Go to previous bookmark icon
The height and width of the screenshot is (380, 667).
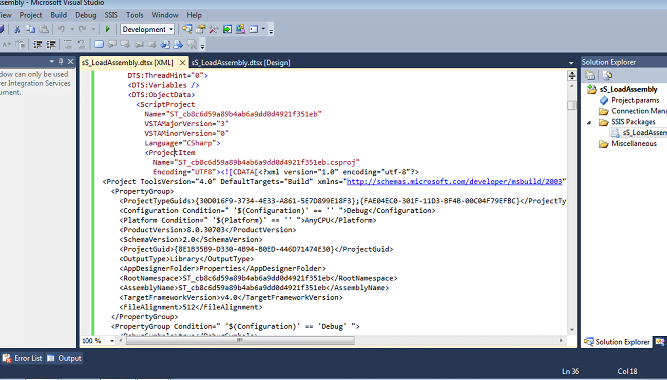click(112, 44)
